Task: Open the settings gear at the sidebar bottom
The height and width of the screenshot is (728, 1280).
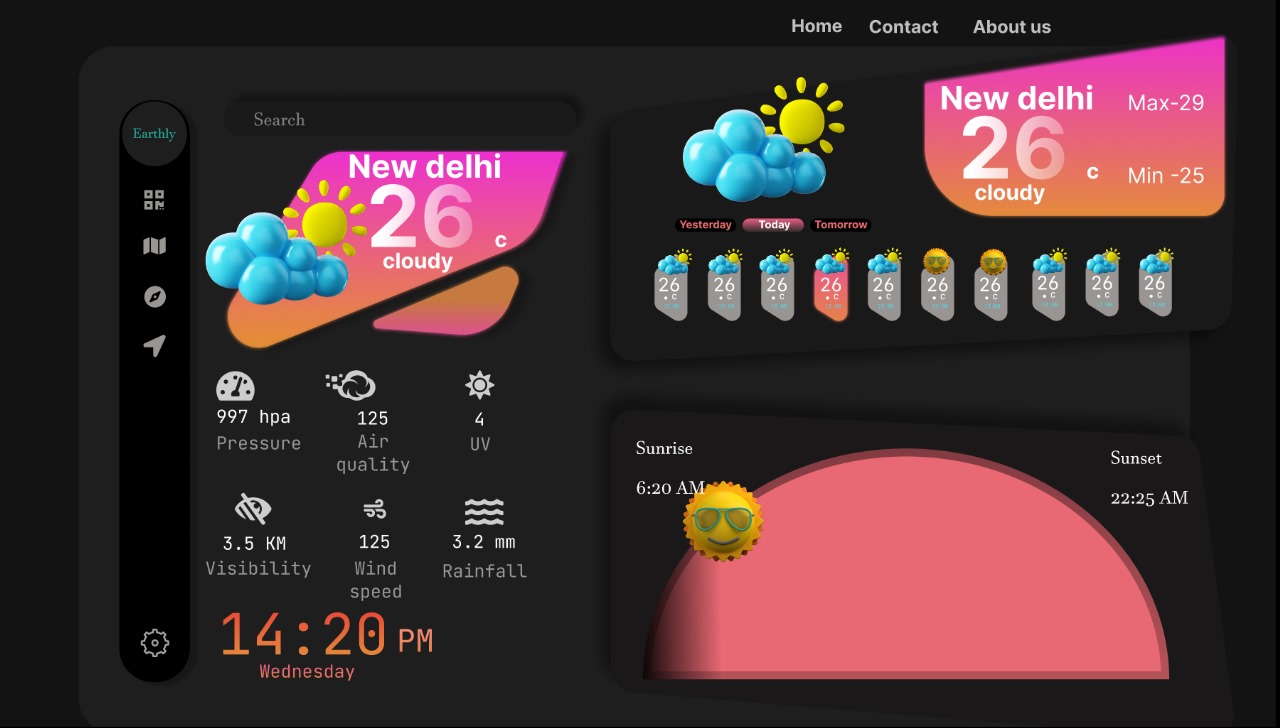Action: tap(154, 643)
